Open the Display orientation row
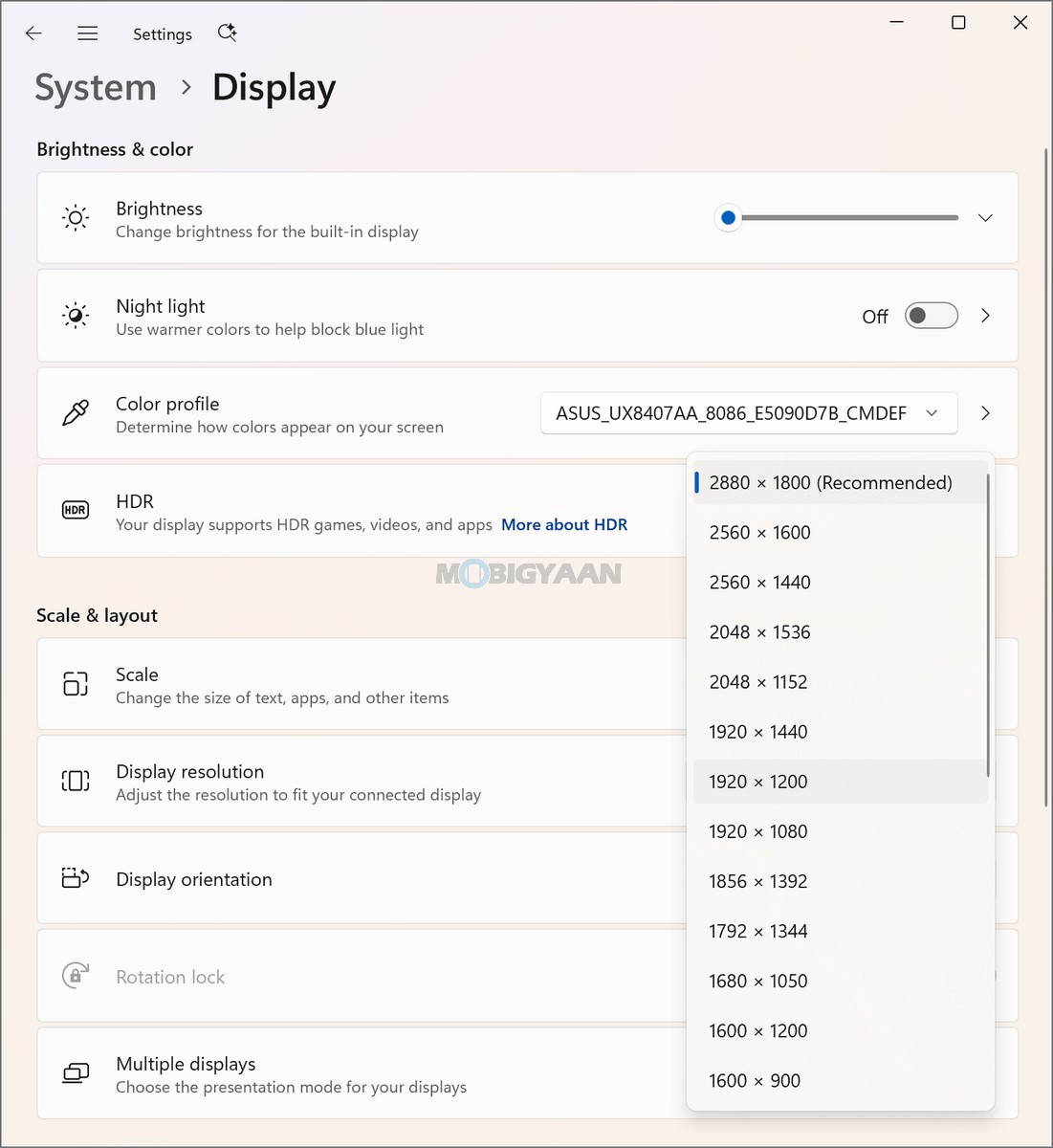 coord(362,878)
